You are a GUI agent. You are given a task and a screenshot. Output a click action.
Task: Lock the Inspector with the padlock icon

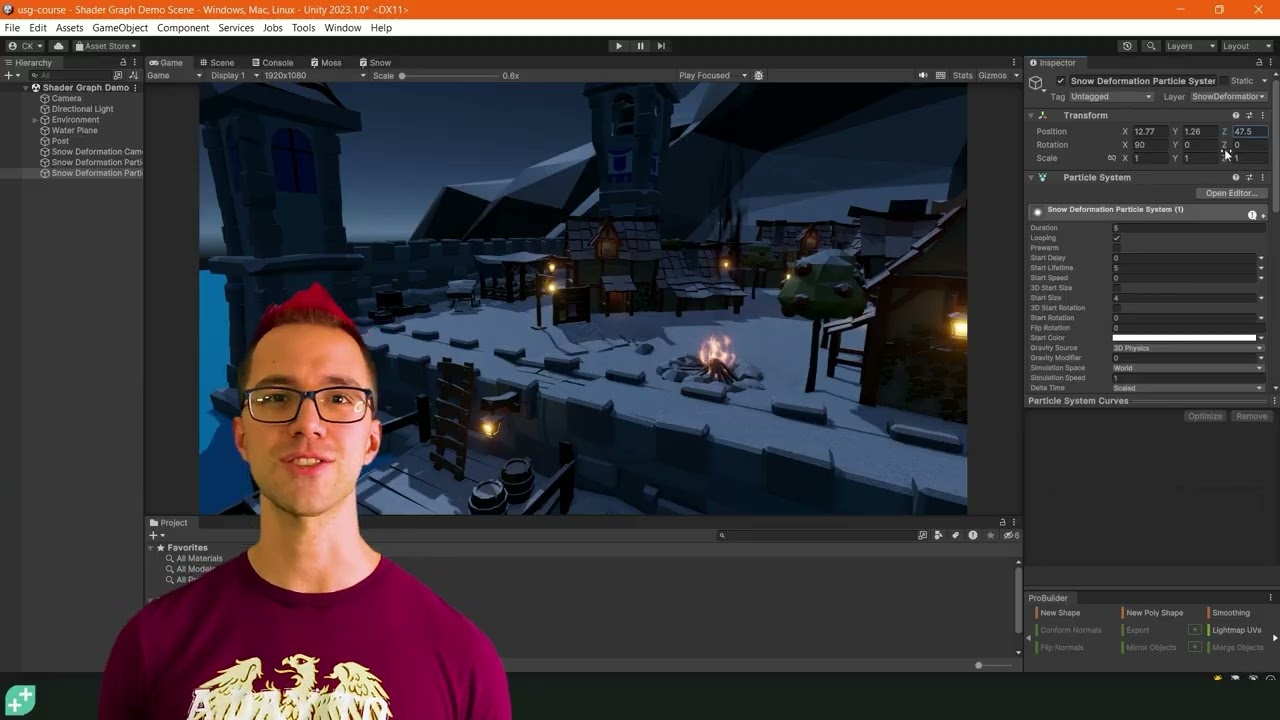[x=1259, y=62]
